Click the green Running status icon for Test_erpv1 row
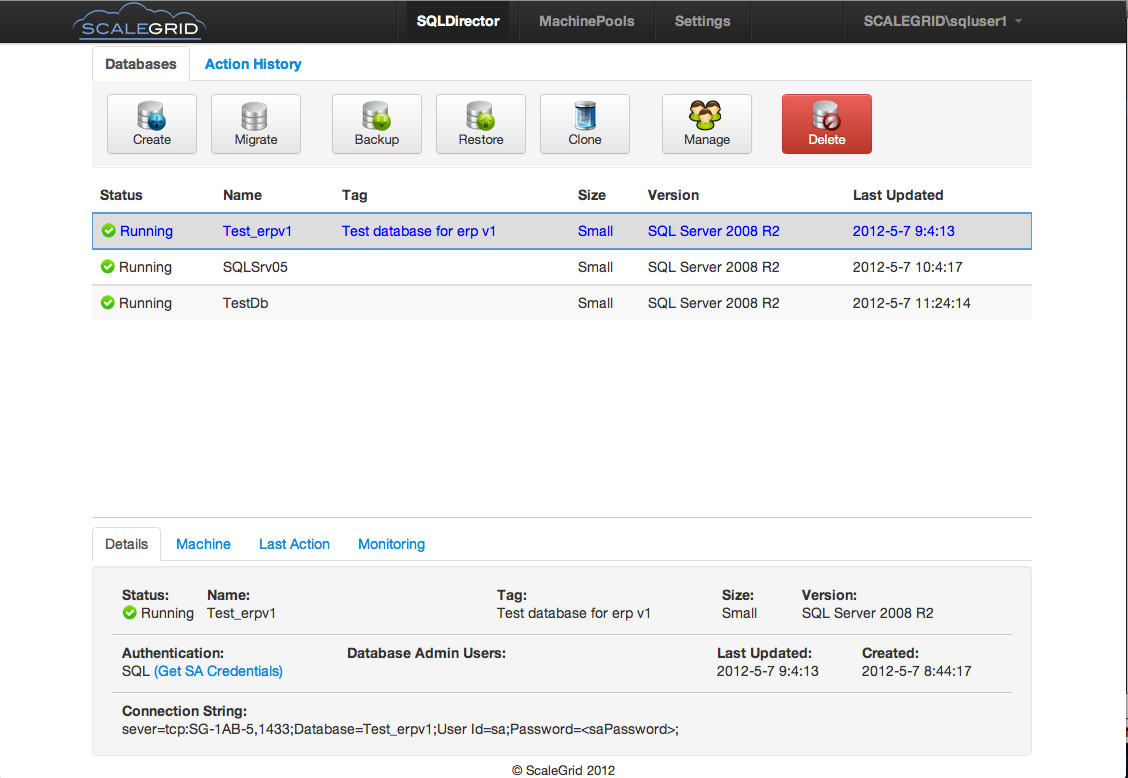Viewport: 1128px width, 778px height. 108,231
